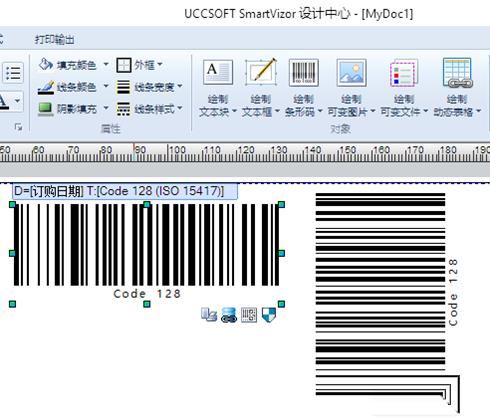
Task: Expand the 绘制条形码 dropdown arrow
Action: [x=320, y=111]
